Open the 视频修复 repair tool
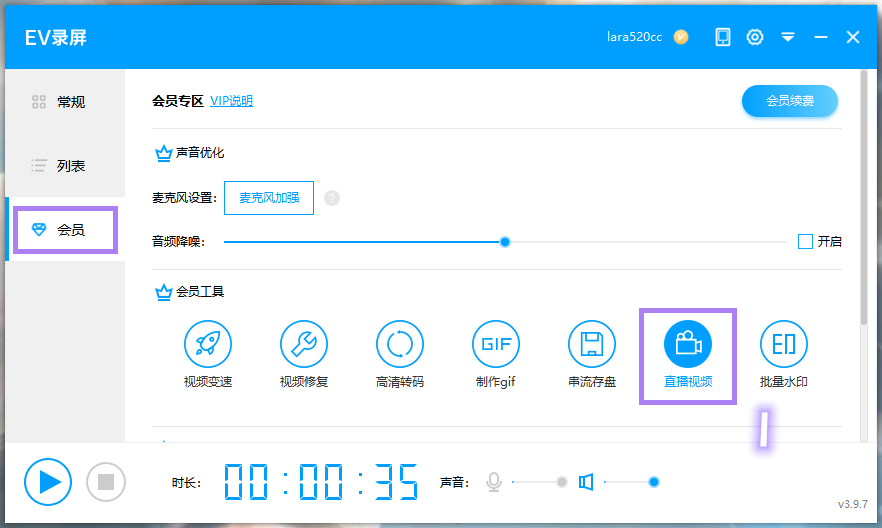882x528 pixels. [303, 345]
